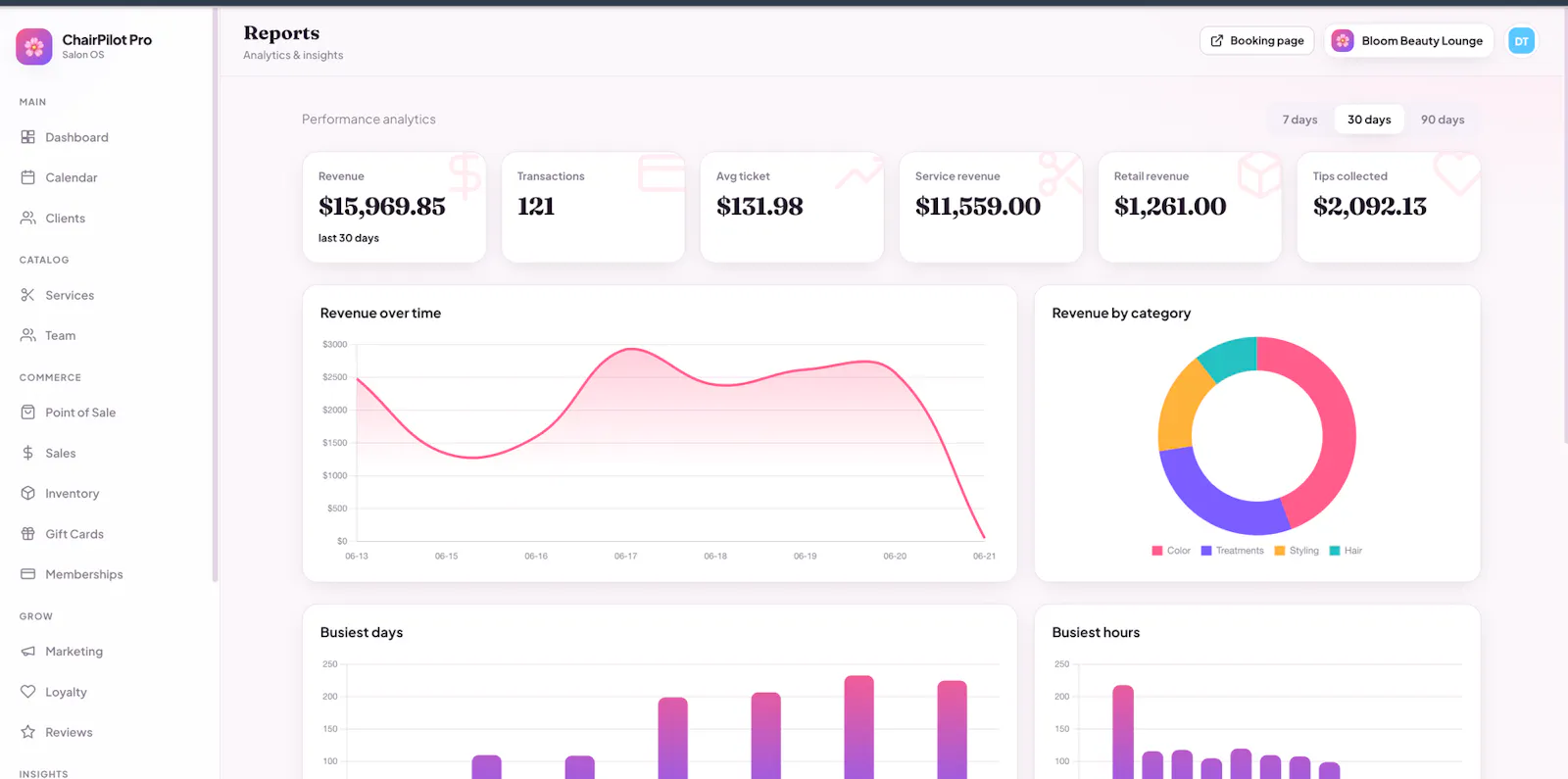Click the $3000 axis label
The height and width of the screenshot is (779, 1568).
pos(335,345)
